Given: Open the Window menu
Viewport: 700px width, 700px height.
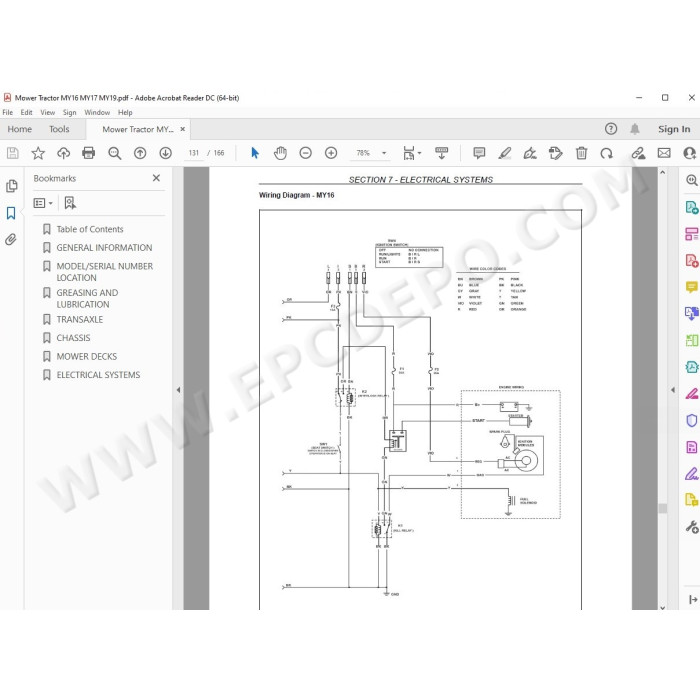Looking at the screenshot, I should coord(97,112).
